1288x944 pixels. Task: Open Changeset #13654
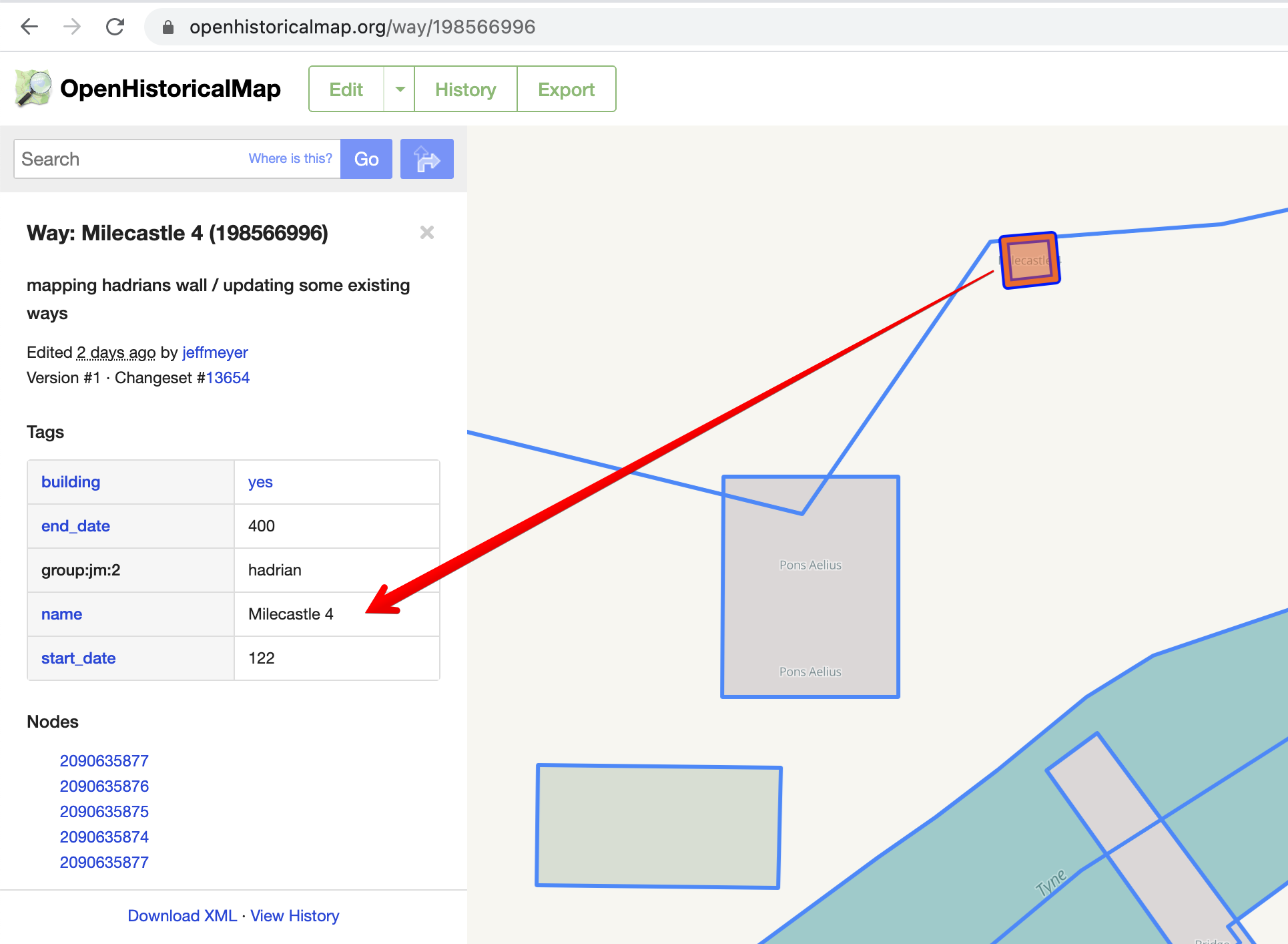point(227,377)
